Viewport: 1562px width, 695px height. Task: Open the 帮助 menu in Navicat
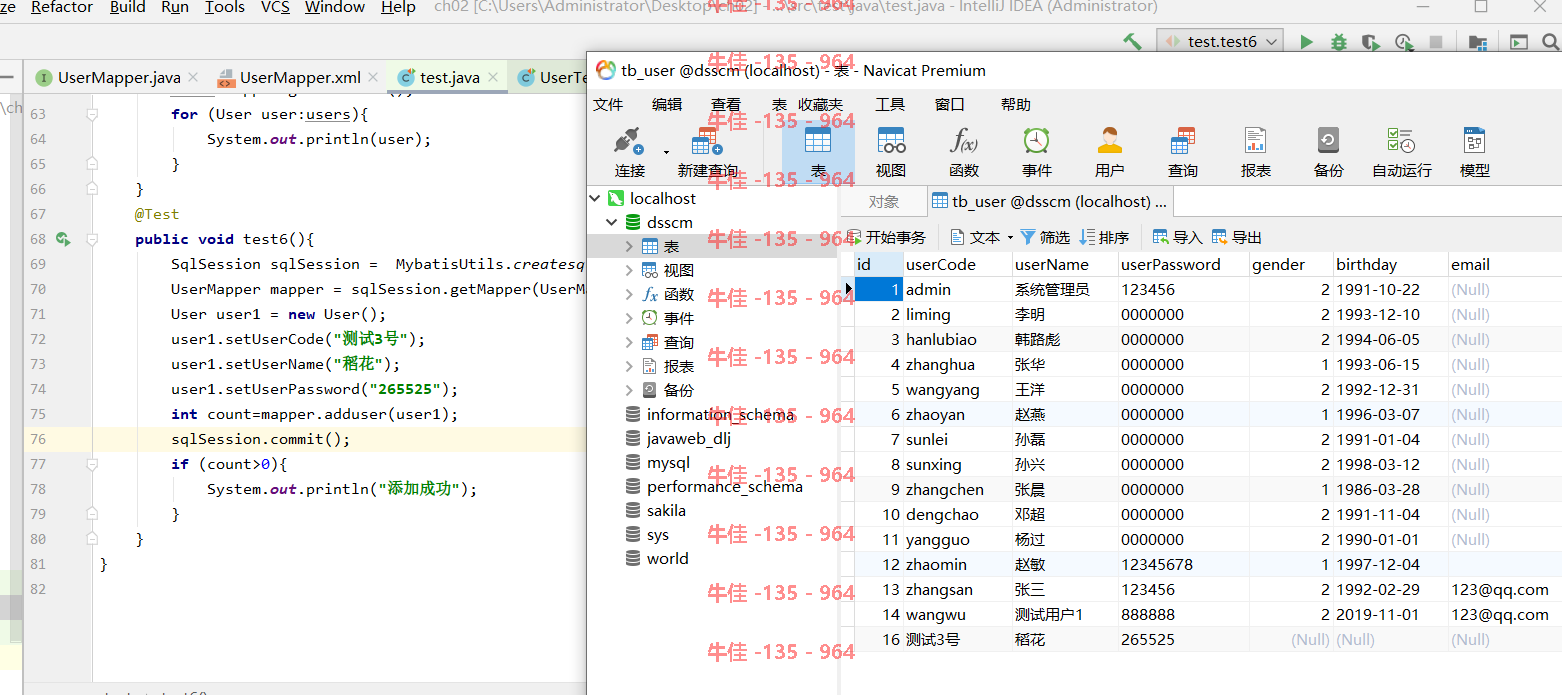click(1015, 104)
